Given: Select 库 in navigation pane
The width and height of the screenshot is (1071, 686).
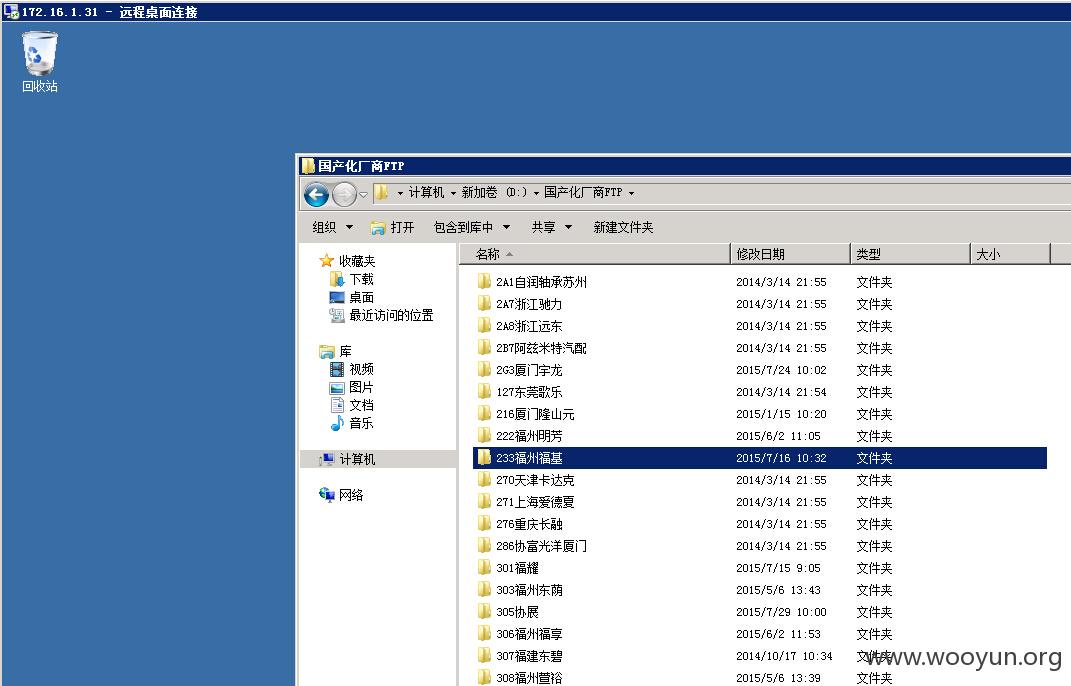Looking at the screenshot, I should [x=335, y=351].
